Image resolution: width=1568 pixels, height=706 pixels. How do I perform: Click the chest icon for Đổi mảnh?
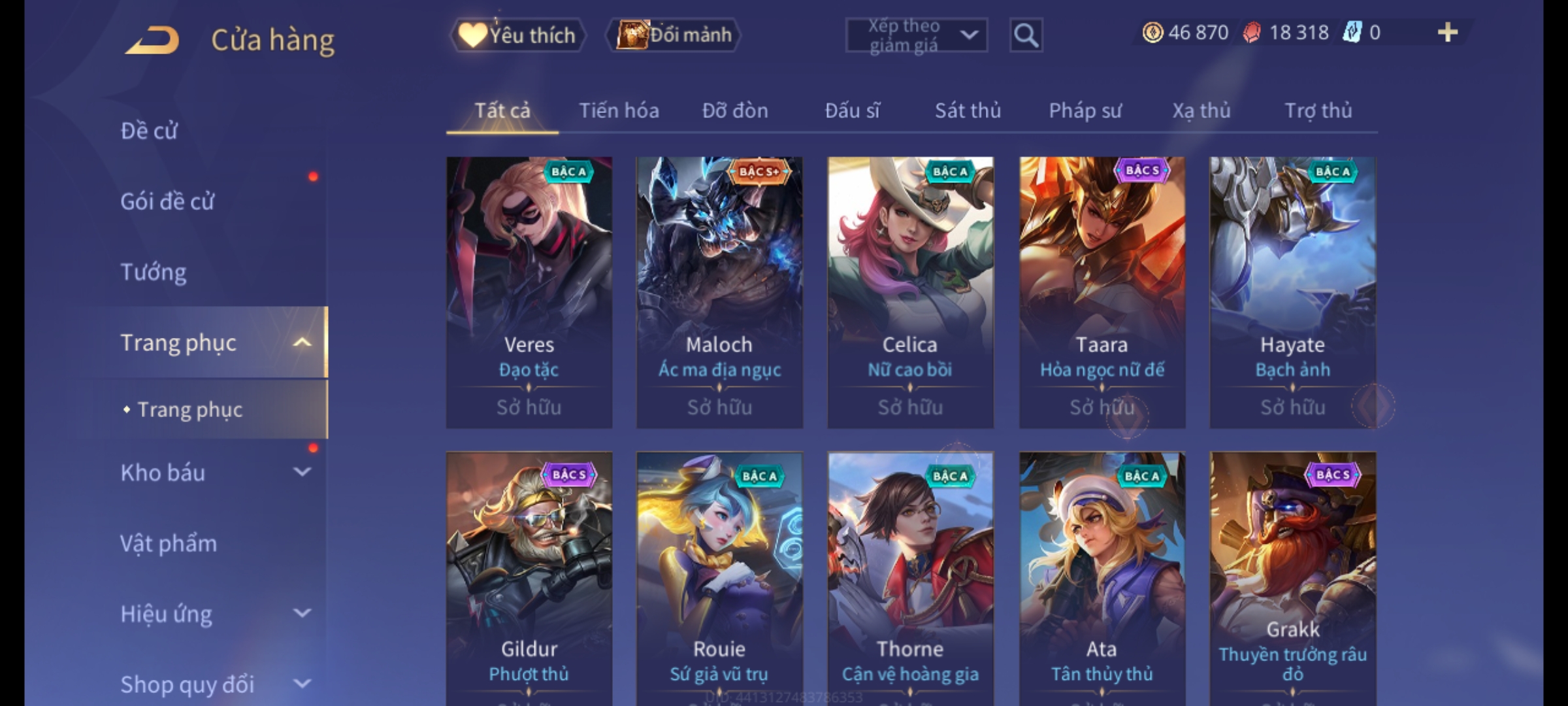click(632, 35)
